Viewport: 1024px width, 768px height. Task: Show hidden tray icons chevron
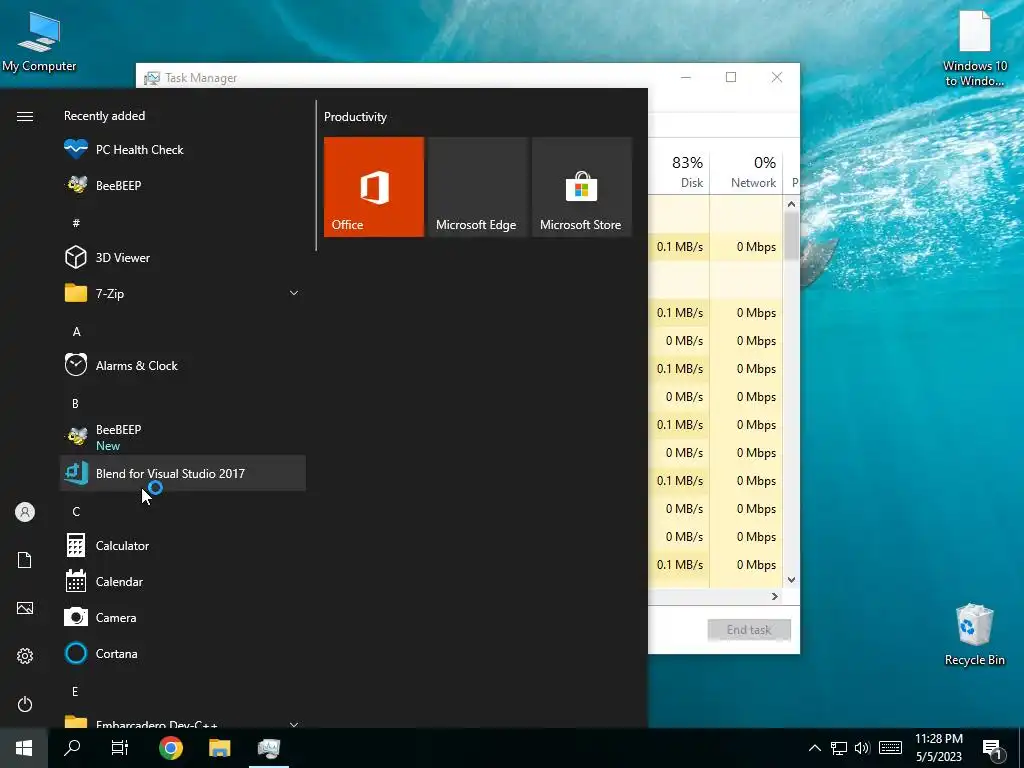click(x=814, y=748)
